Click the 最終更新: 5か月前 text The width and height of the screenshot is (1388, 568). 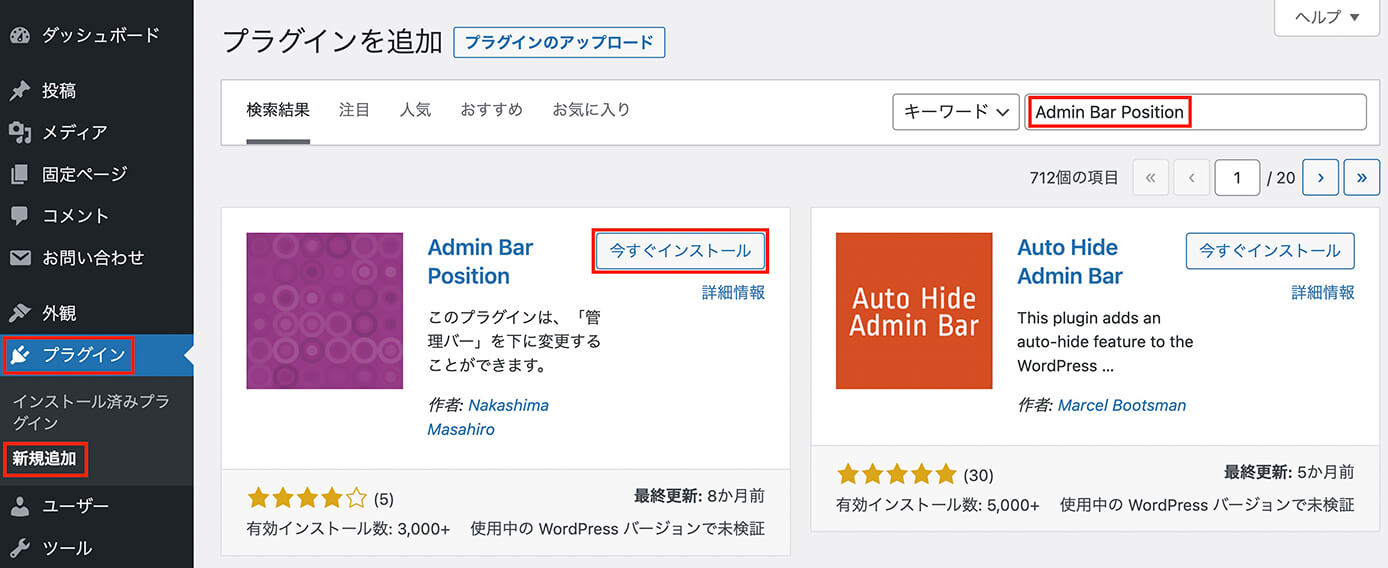[x=1289, y=472]
